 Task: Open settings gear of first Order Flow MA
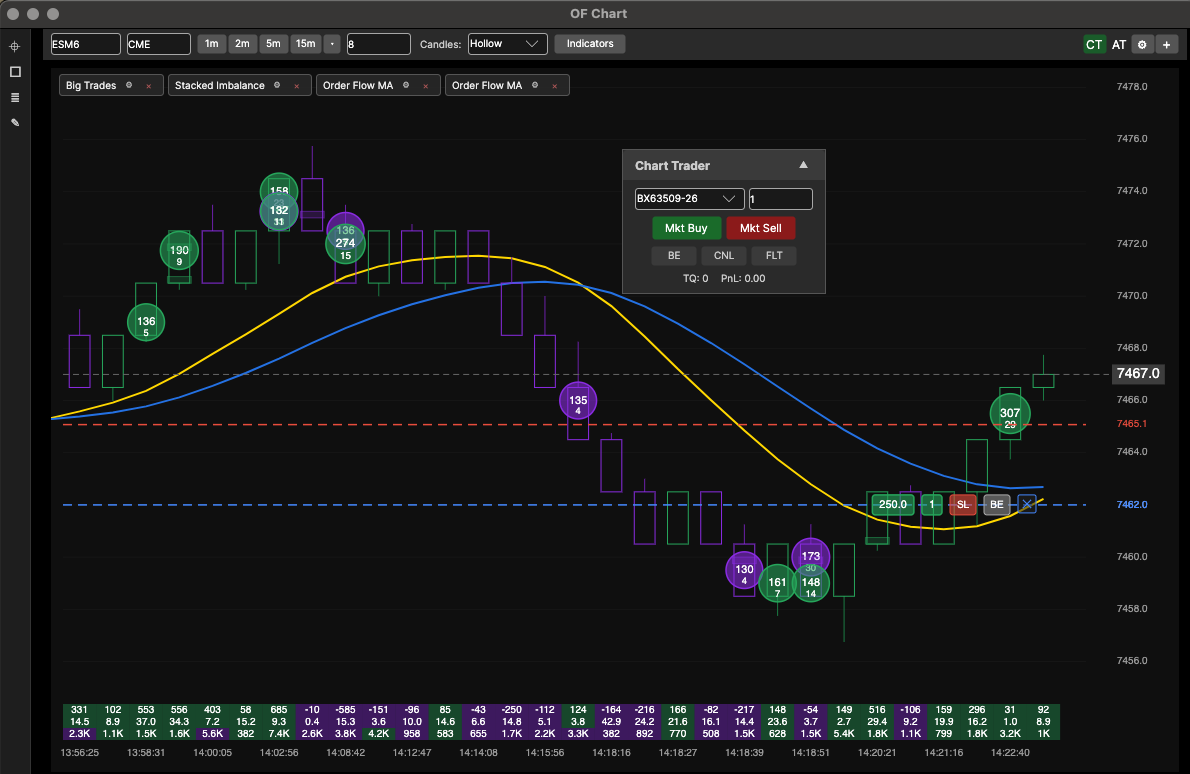406,85
